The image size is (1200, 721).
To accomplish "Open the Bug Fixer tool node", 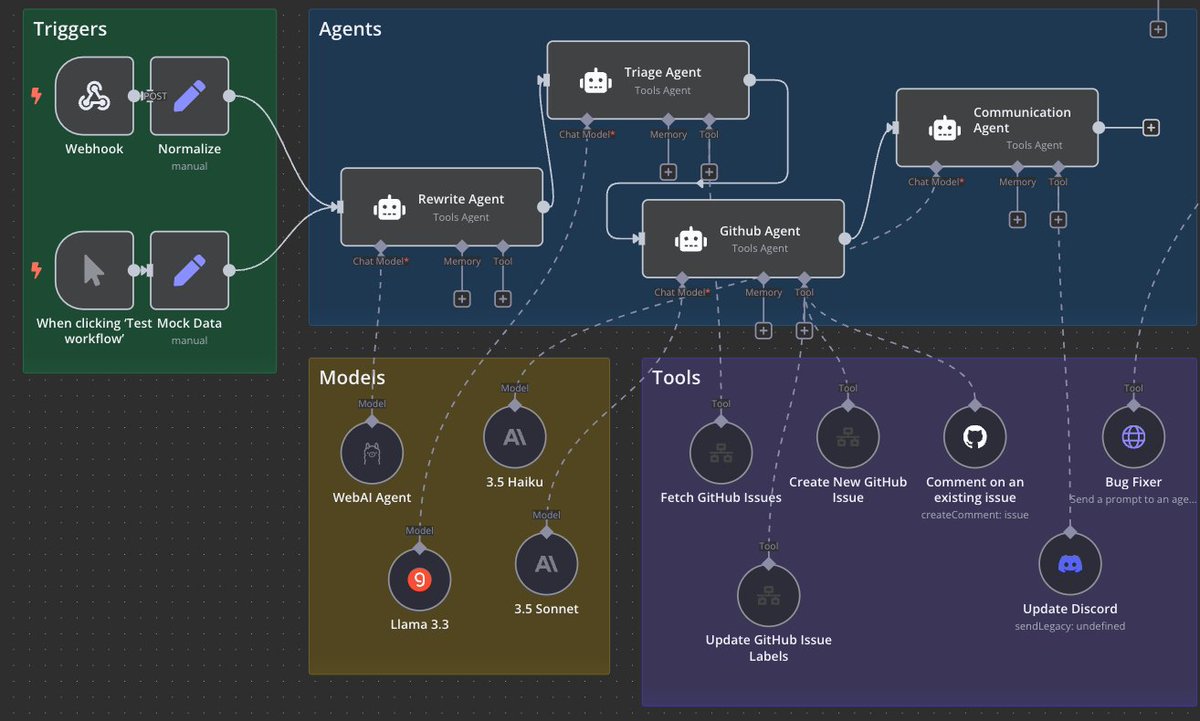I will pyautogui.click(x=1133, y=437).
